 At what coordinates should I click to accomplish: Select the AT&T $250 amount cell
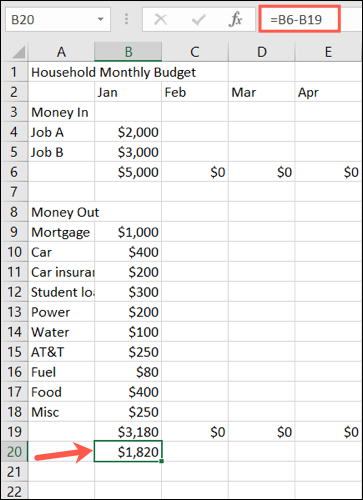(128, 352)
